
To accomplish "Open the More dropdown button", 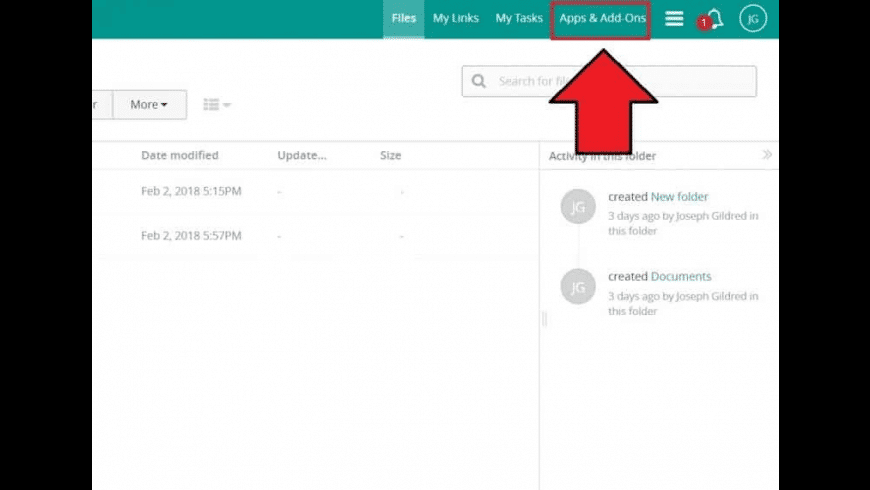I will pyautogui.click(x=149, y=104).
